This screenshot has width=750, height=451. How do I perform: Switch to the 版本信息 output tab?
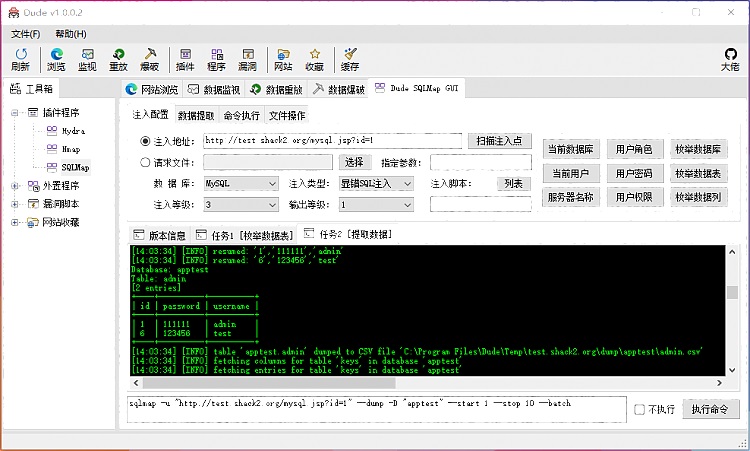tap(160, 235)
